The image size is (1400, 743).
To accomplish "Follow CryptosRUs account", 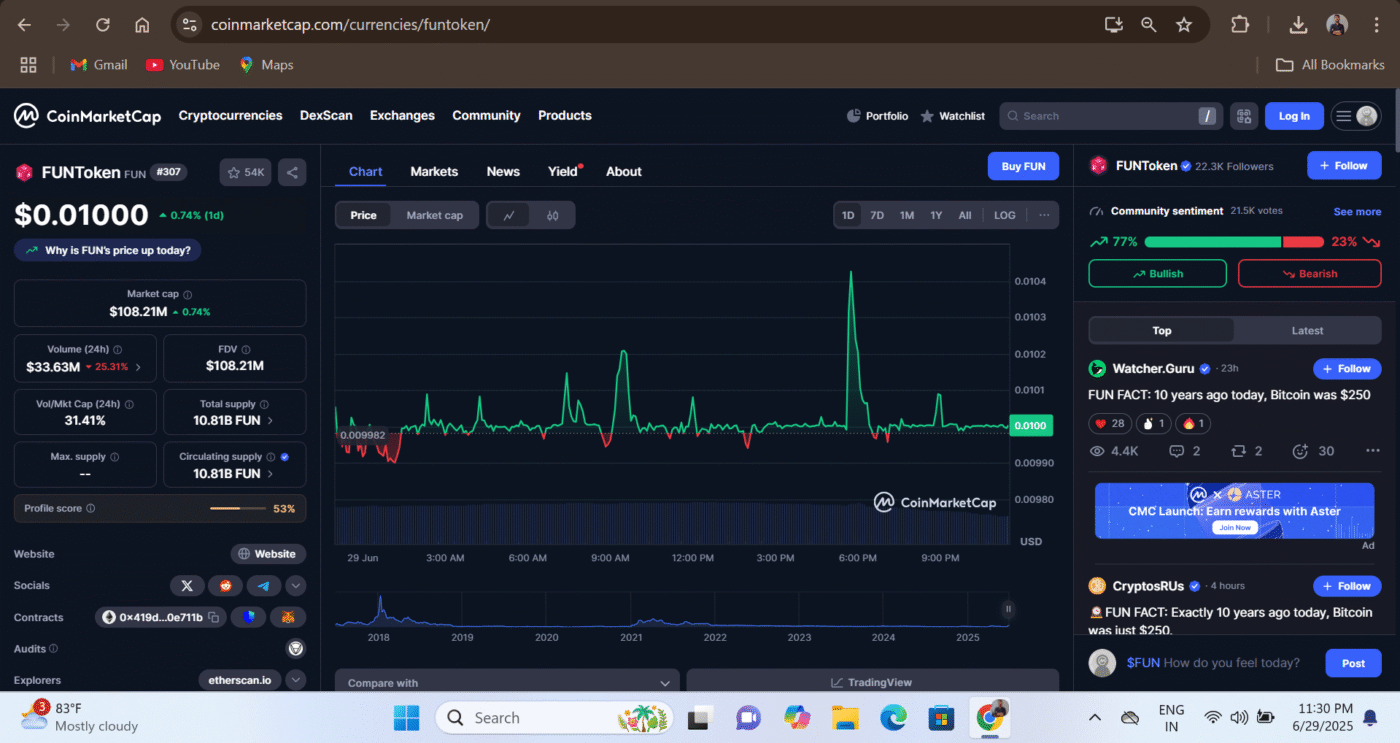I will (1347, 586).
